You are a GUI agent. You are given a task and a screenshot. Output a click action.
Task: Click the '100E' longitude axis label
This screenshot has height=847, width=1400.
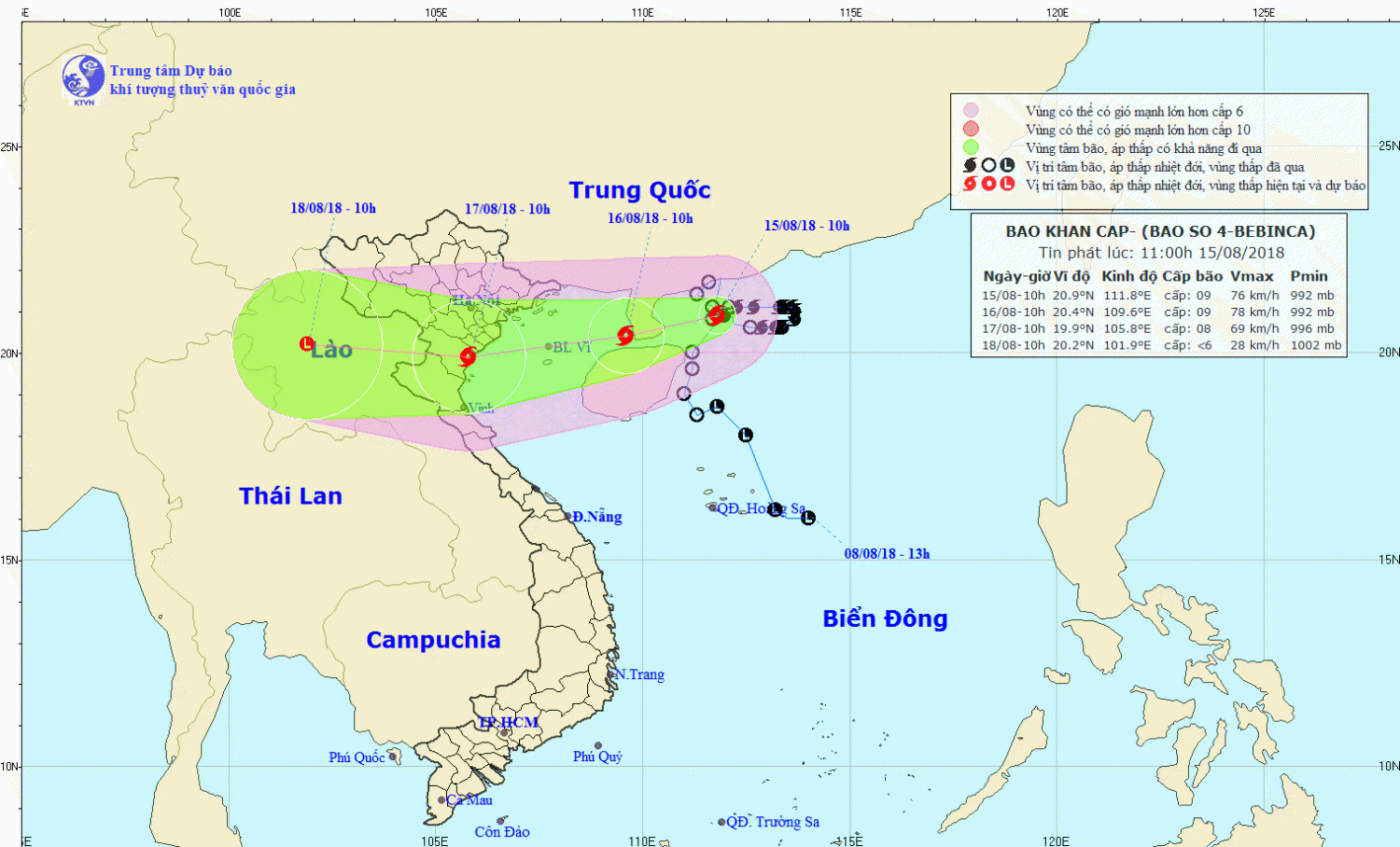[230, 12]
